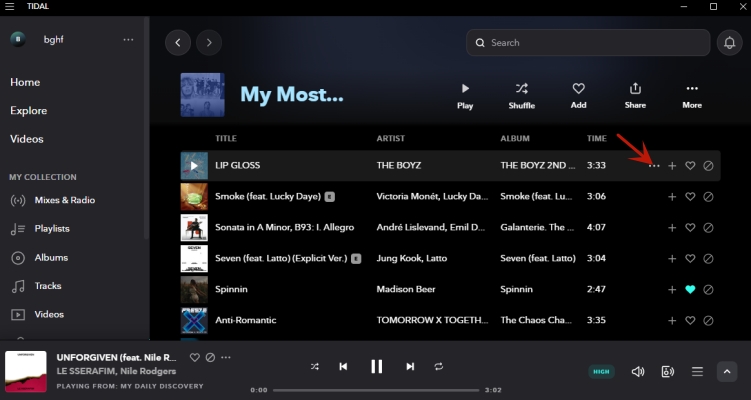The height and width of the screenshot is (400, 751).
Task: Play LIP GLOSS from its cover thumbnail
Action: [194, 166]
